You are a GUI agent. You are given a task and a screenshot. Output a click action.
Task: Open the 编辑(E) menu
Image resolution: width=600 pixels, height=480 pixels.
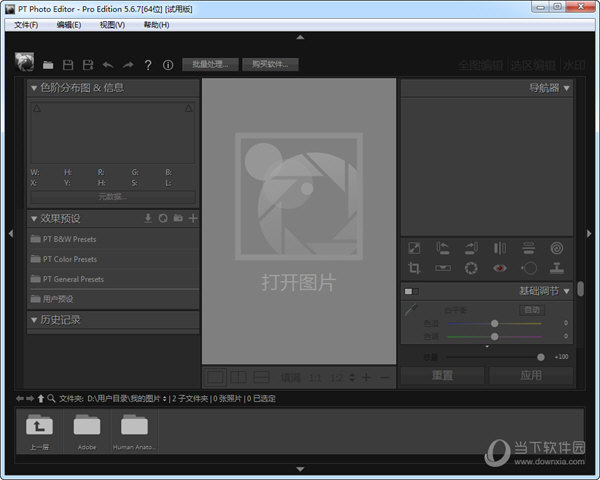69,25
